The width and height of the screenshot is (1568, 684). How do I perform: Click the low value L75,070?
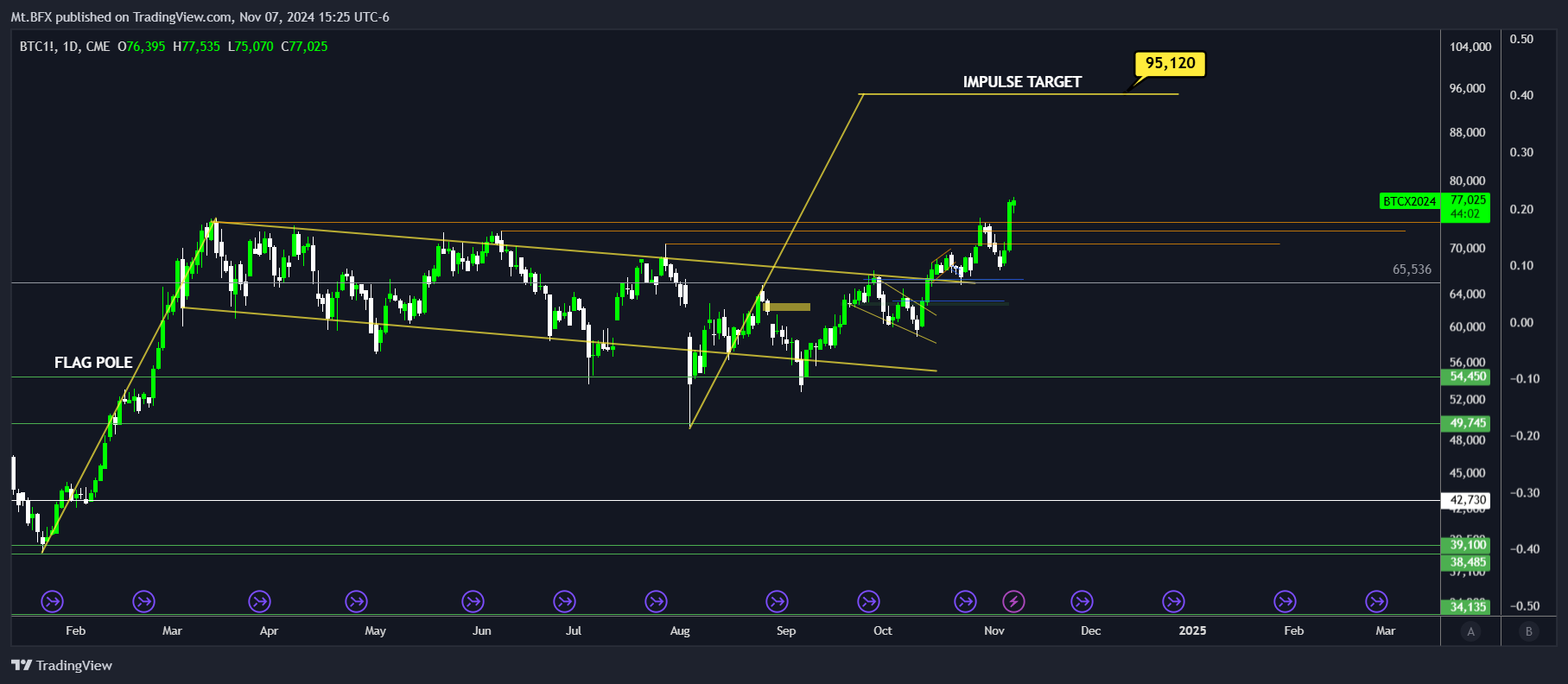pos(251,47)
